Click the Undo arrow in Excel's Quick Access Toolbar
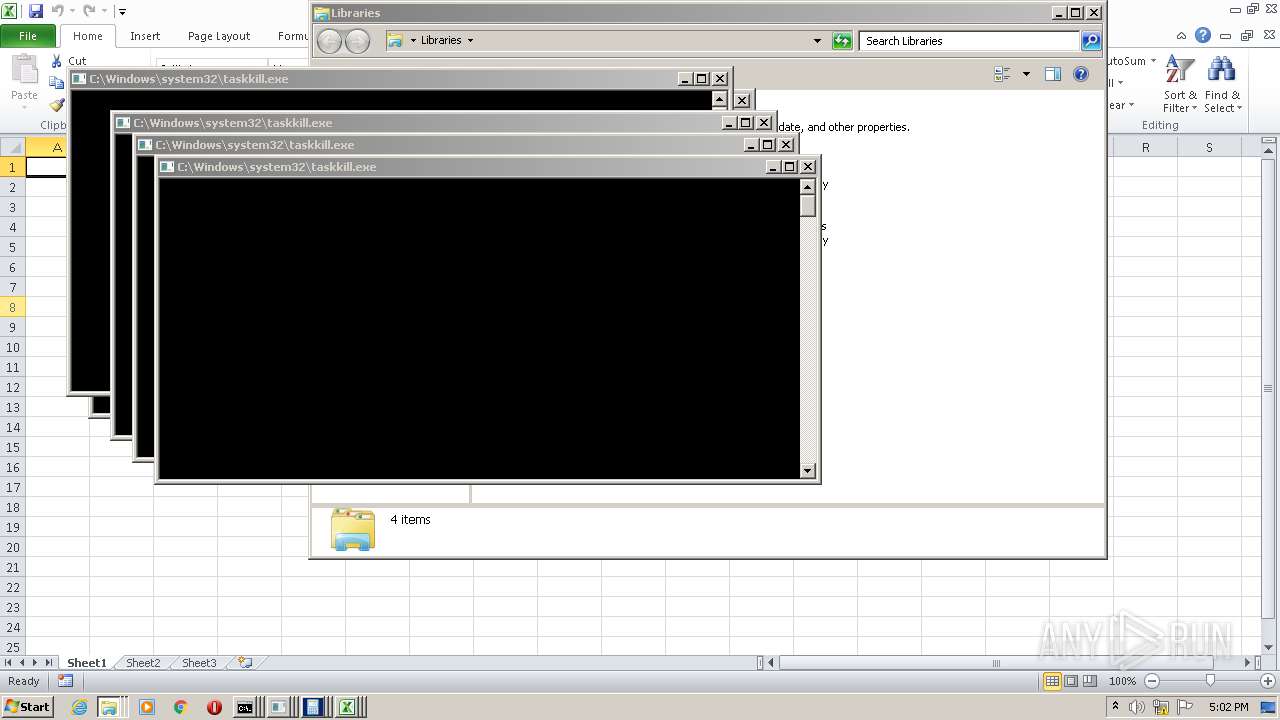 58,11
